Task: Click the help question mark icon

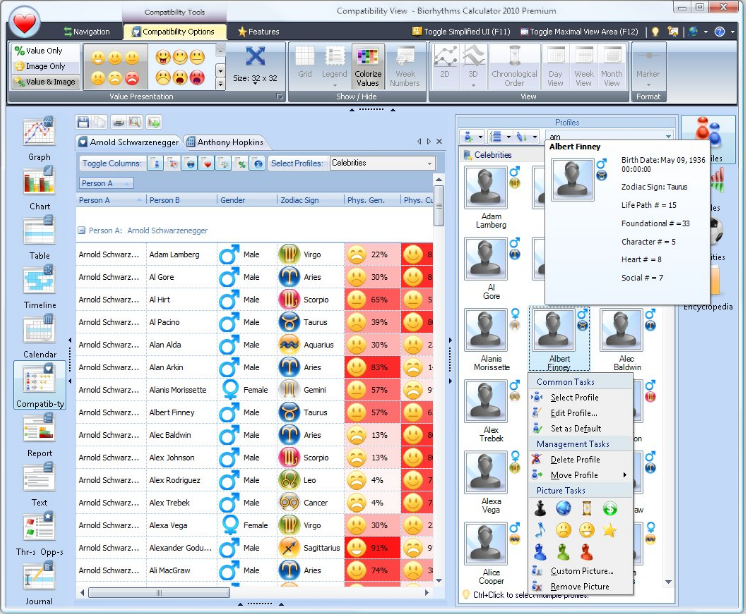Action: coord(719,31)
